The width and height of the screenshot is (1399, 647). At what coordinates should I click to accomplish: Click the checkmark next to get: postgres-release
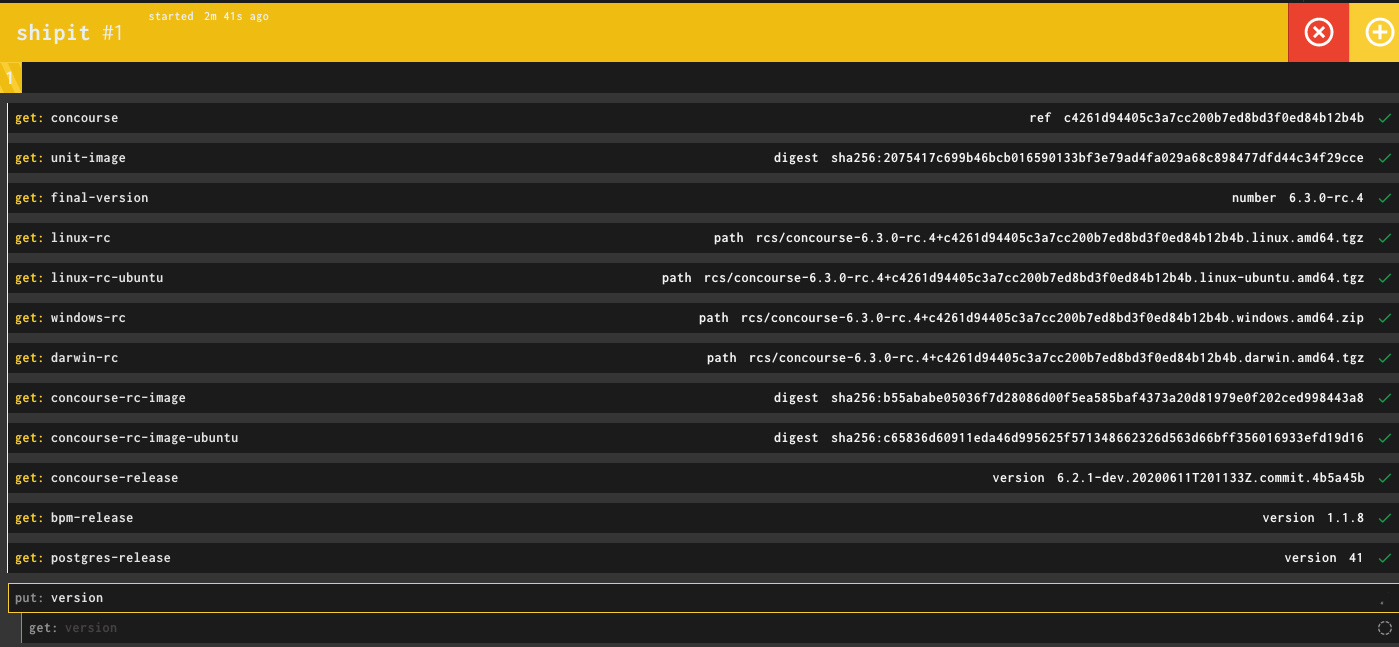pos(1385,557)
